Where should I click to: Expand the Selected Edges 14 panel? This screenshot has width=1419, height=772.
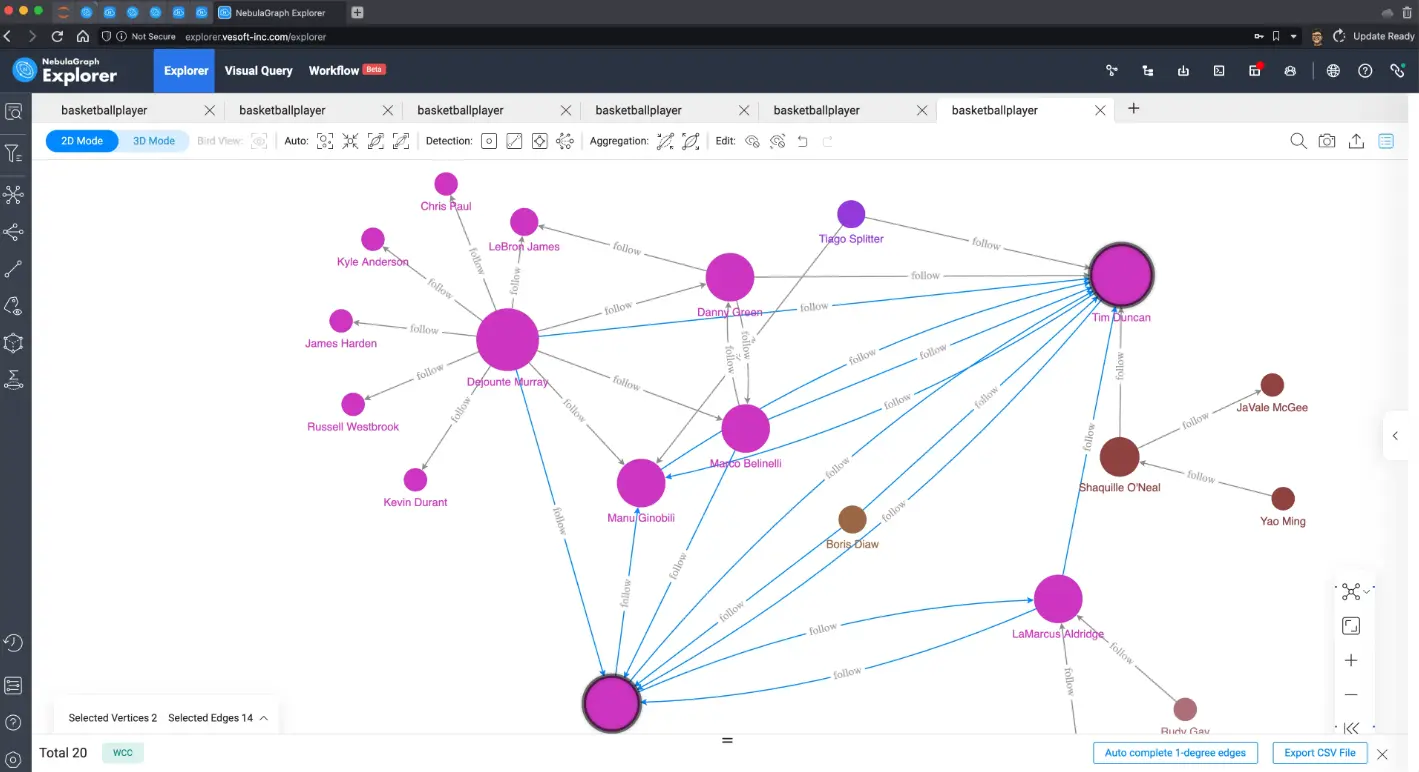217,718
